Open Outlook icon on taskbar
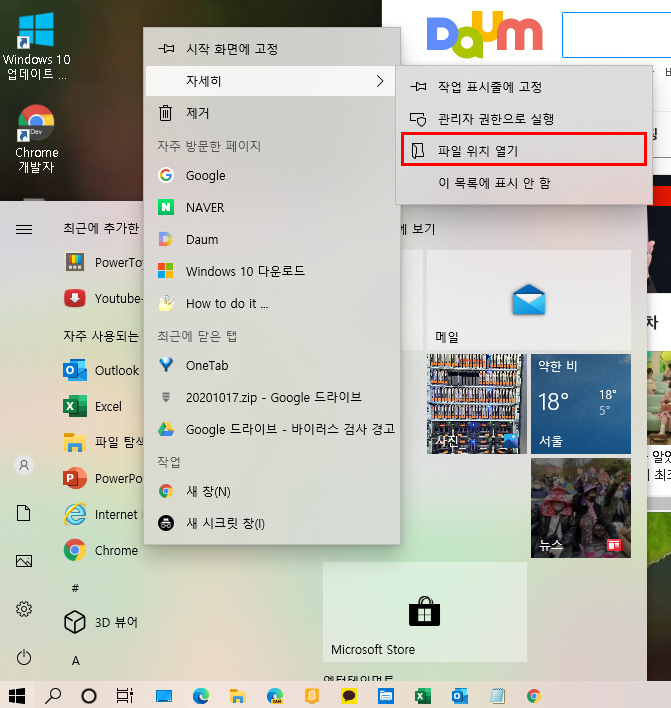Image resolution: width=671 pixels, height=708 pixels. tap(460, 696)
